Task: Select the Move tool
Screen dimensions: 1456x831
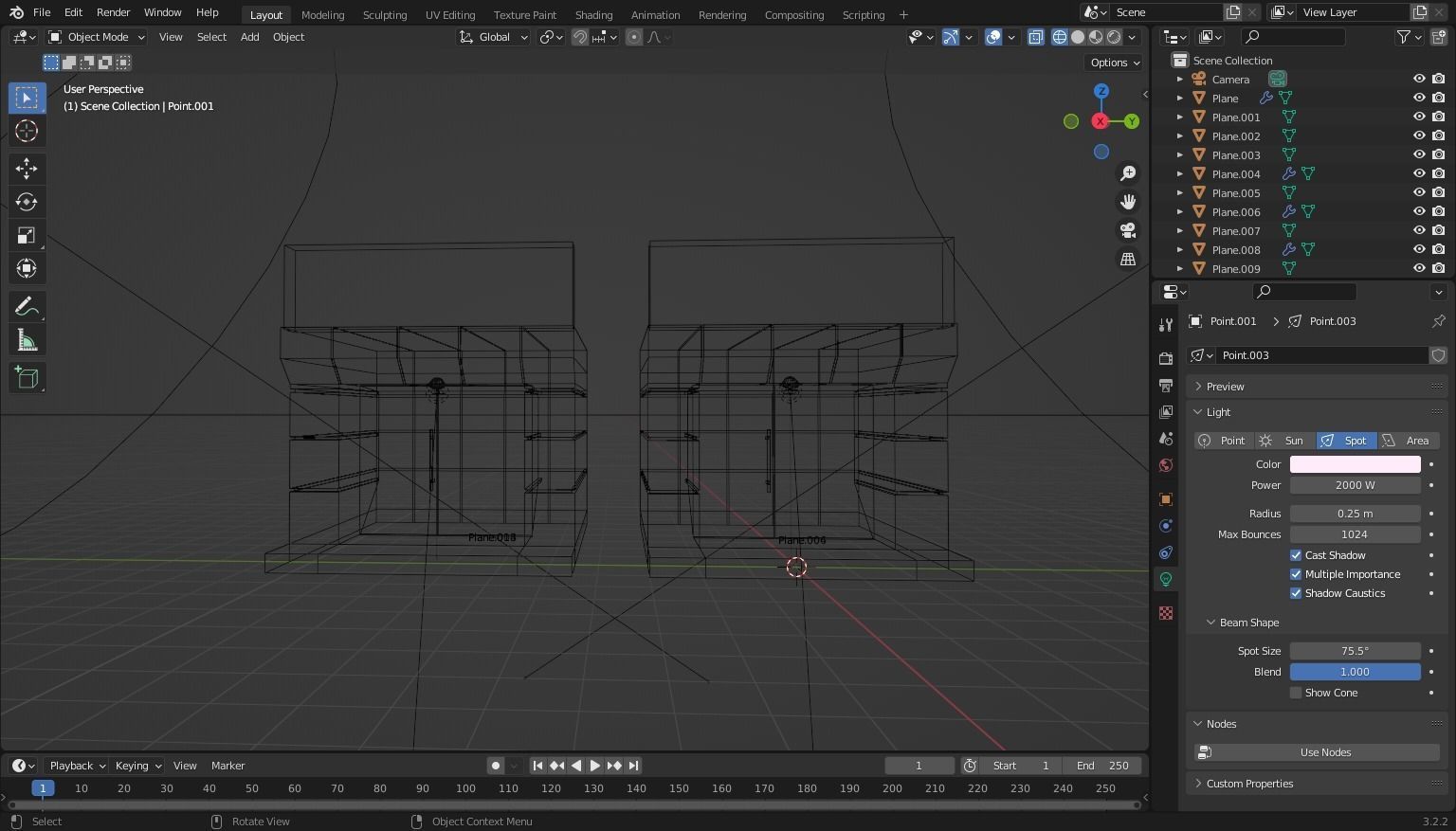Action: (26, 168)
